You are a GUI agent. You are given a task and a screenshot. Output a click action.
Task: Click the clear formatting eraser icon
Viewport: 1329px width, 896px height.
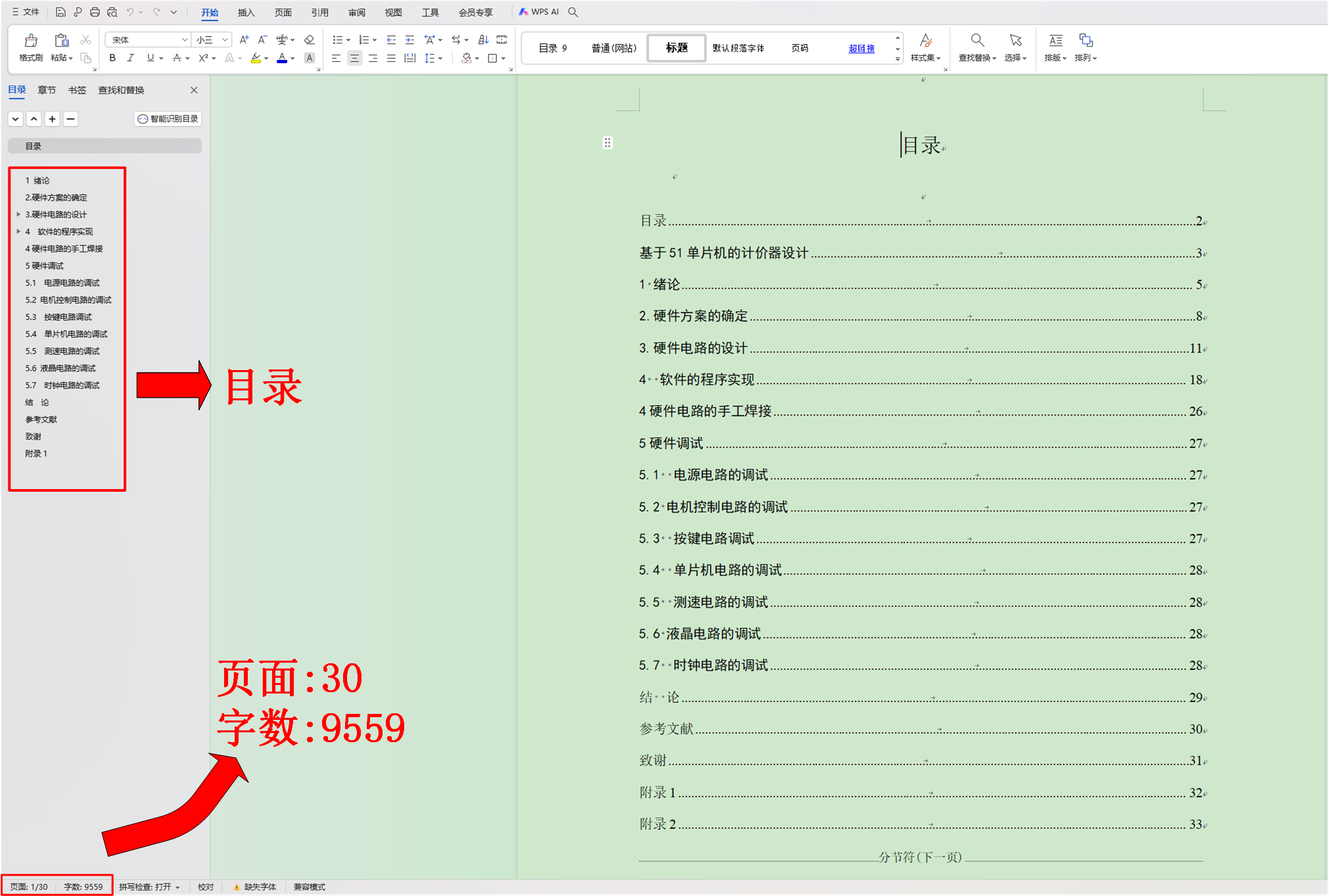click(310, 39)
